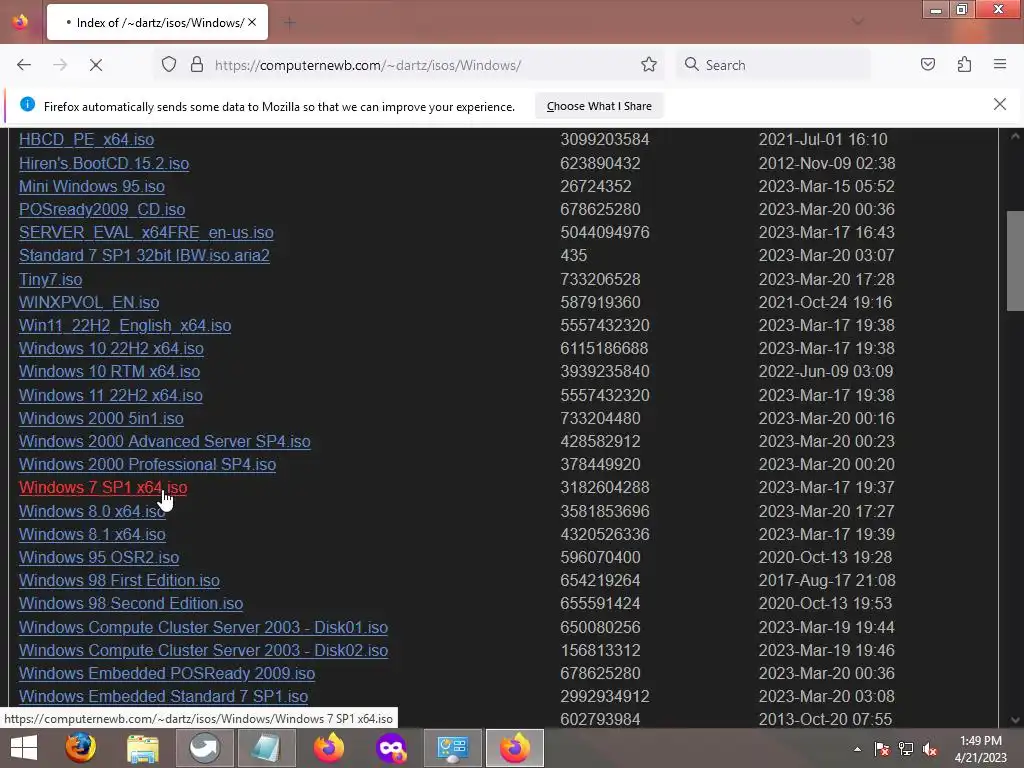This screenshot has width=1024, height=768.
Task: Open Compute Cluster Server 2003 Disk02.iso
Action: coord(203,650)
